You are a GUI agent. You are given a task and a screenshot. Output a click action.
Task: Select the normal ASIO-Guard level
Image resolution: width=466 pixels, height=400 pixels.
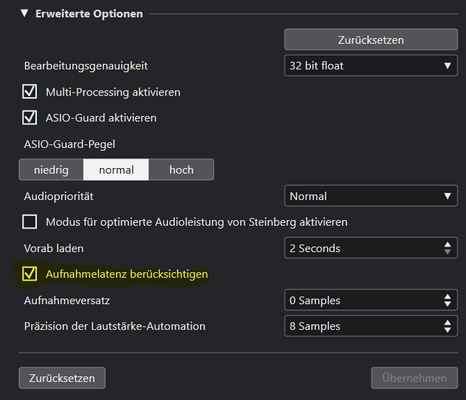click(x=116, y=170)
